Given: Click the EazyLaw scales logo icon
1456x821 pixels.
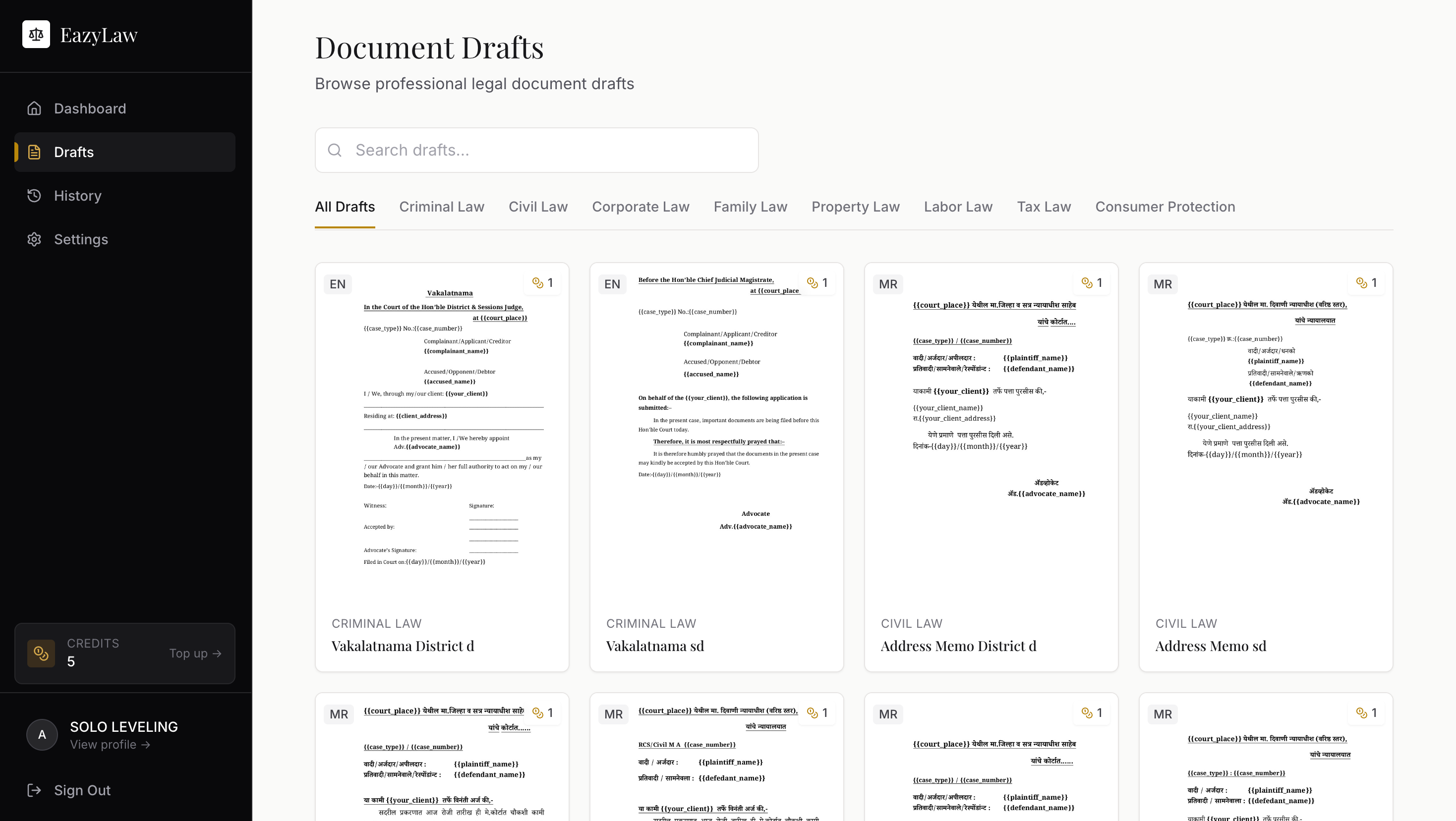Looking at the screenshot, I should point(36,35).
